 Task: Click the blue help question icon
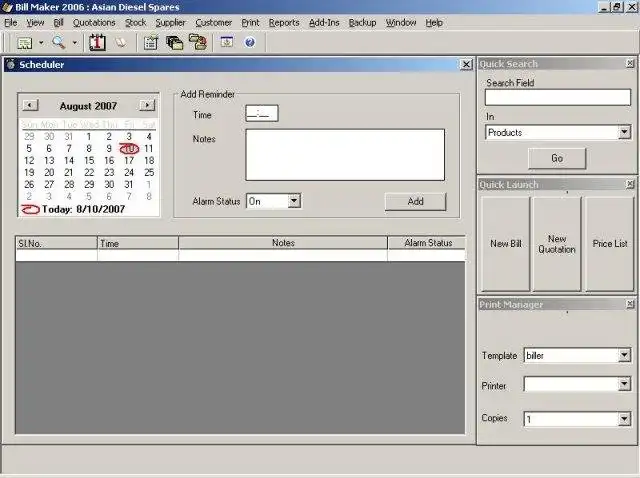pos(250,42)
